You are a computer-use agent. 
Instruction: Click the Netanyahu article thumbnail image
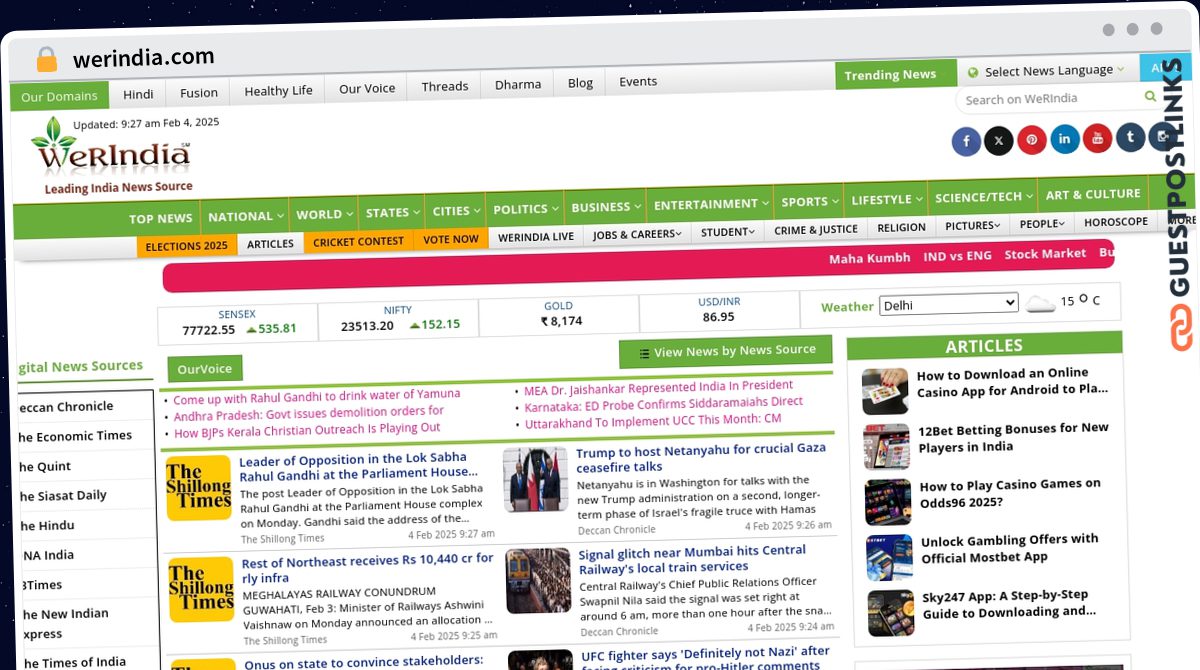tap(535, 479)
